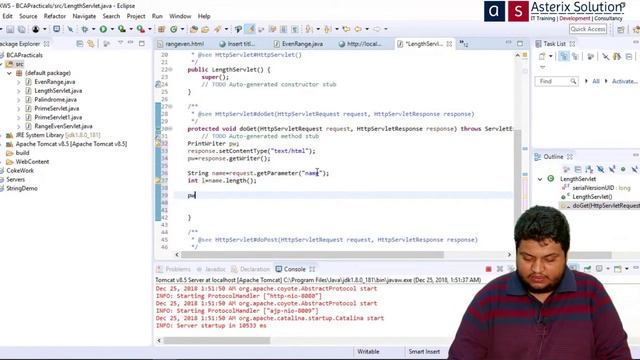Screen dimensions: 640x360
Task: Click New Task icon in Task List
Action: [x=542, y=56]
